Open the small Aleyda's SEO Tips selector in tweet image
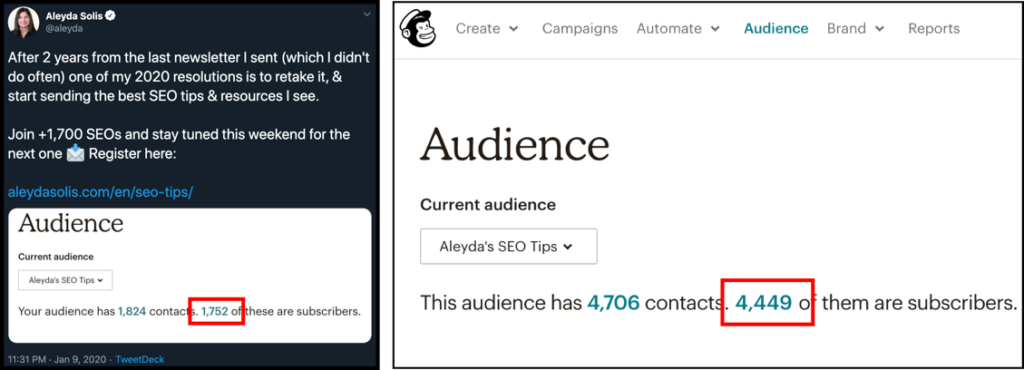Viewport: 1024px width, 370px height. [65, 281]
